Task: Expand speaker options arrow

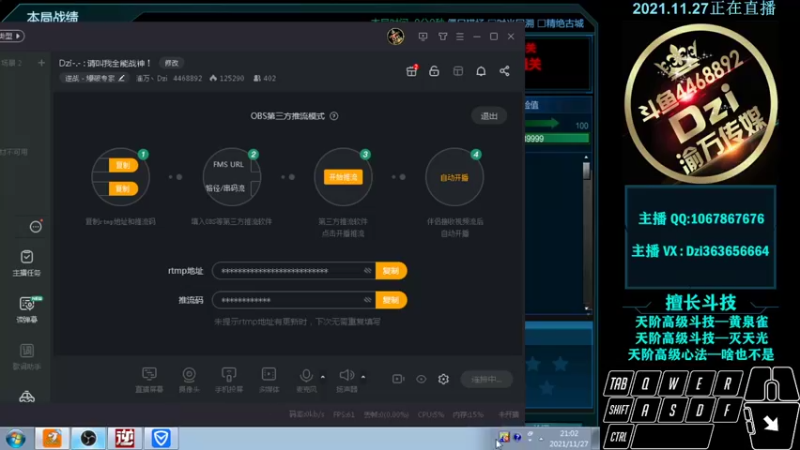Action: pos(363,377)
